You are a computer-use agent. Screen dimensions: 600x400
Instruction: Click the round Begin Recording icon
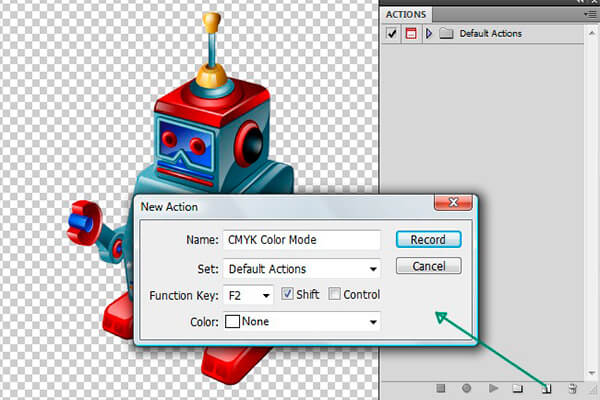tap(466, 389)
